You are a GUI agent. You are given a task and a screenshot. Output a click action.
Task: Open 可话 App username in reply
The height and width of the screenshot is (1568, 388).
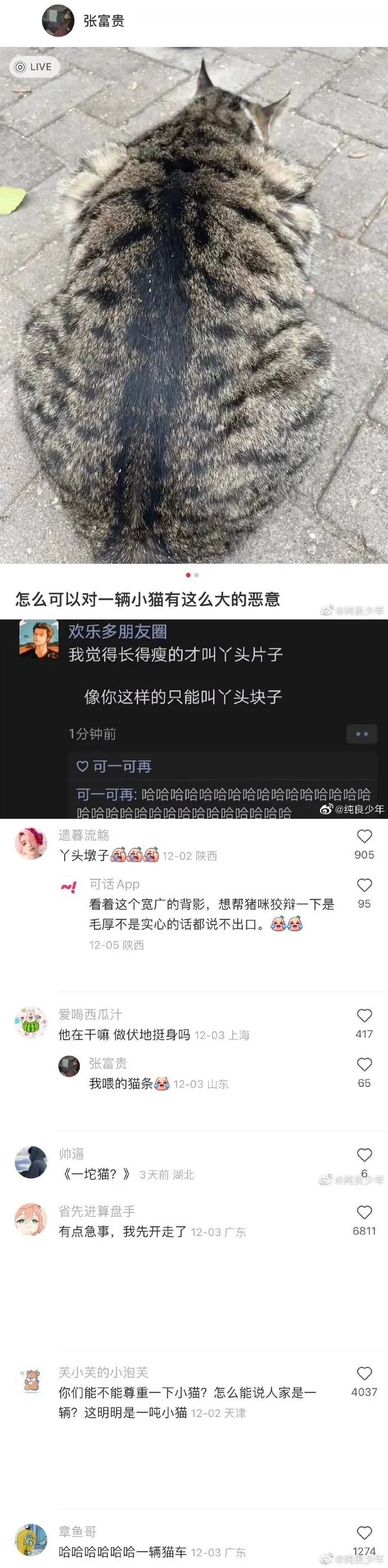tap(115, 885)
